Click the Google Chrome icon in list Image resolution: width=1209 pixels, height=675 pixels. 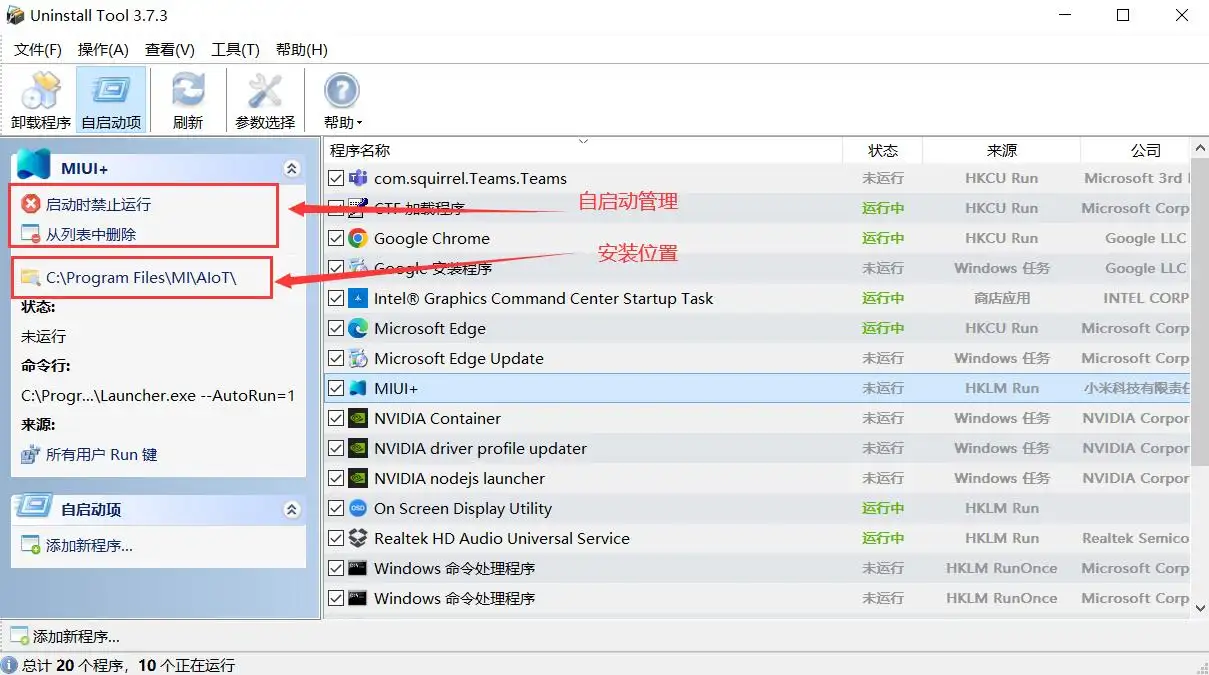click(358, 238)
